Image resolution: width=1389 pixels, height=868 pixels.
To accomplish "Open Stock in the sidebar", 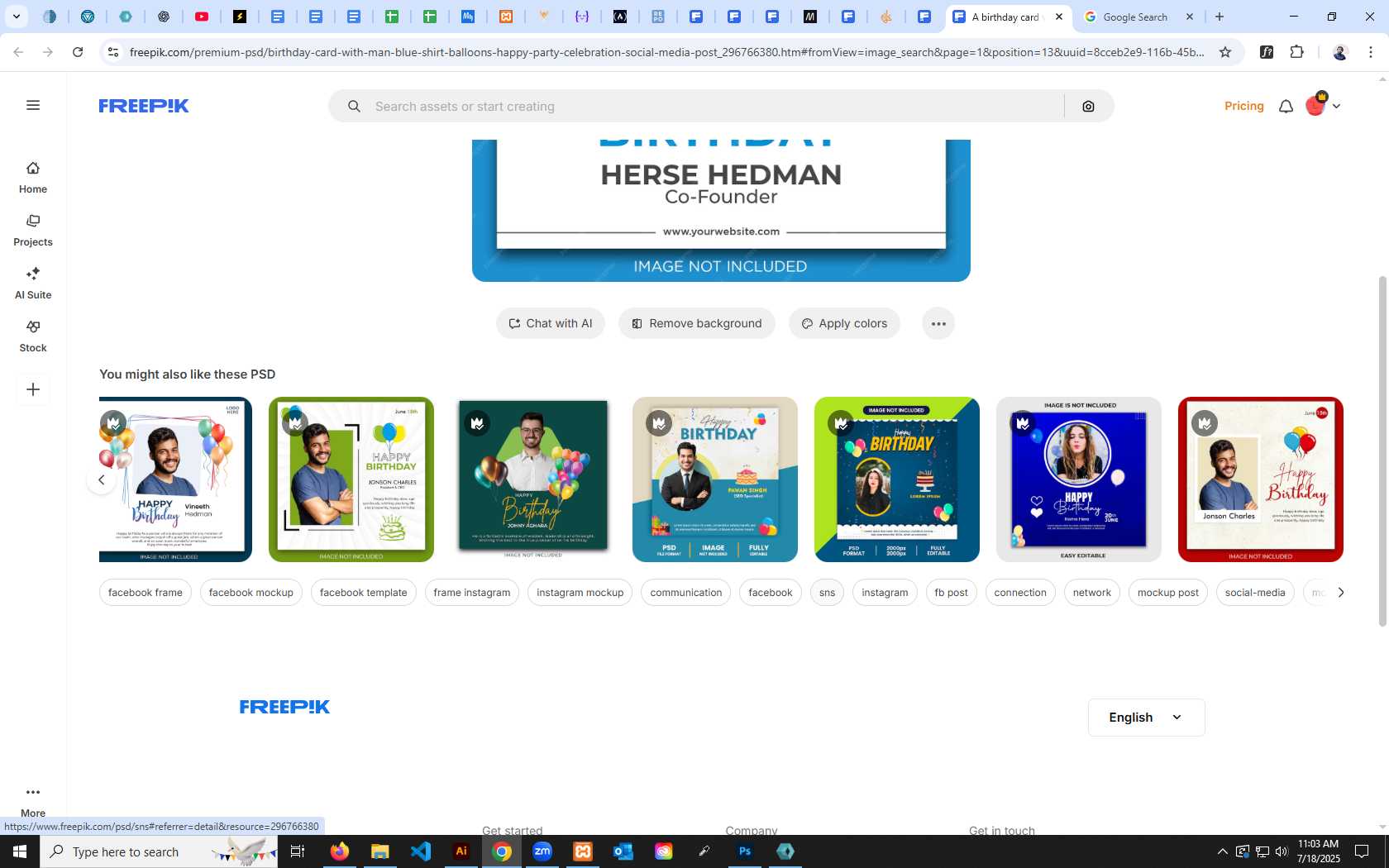I will [33, 336].
